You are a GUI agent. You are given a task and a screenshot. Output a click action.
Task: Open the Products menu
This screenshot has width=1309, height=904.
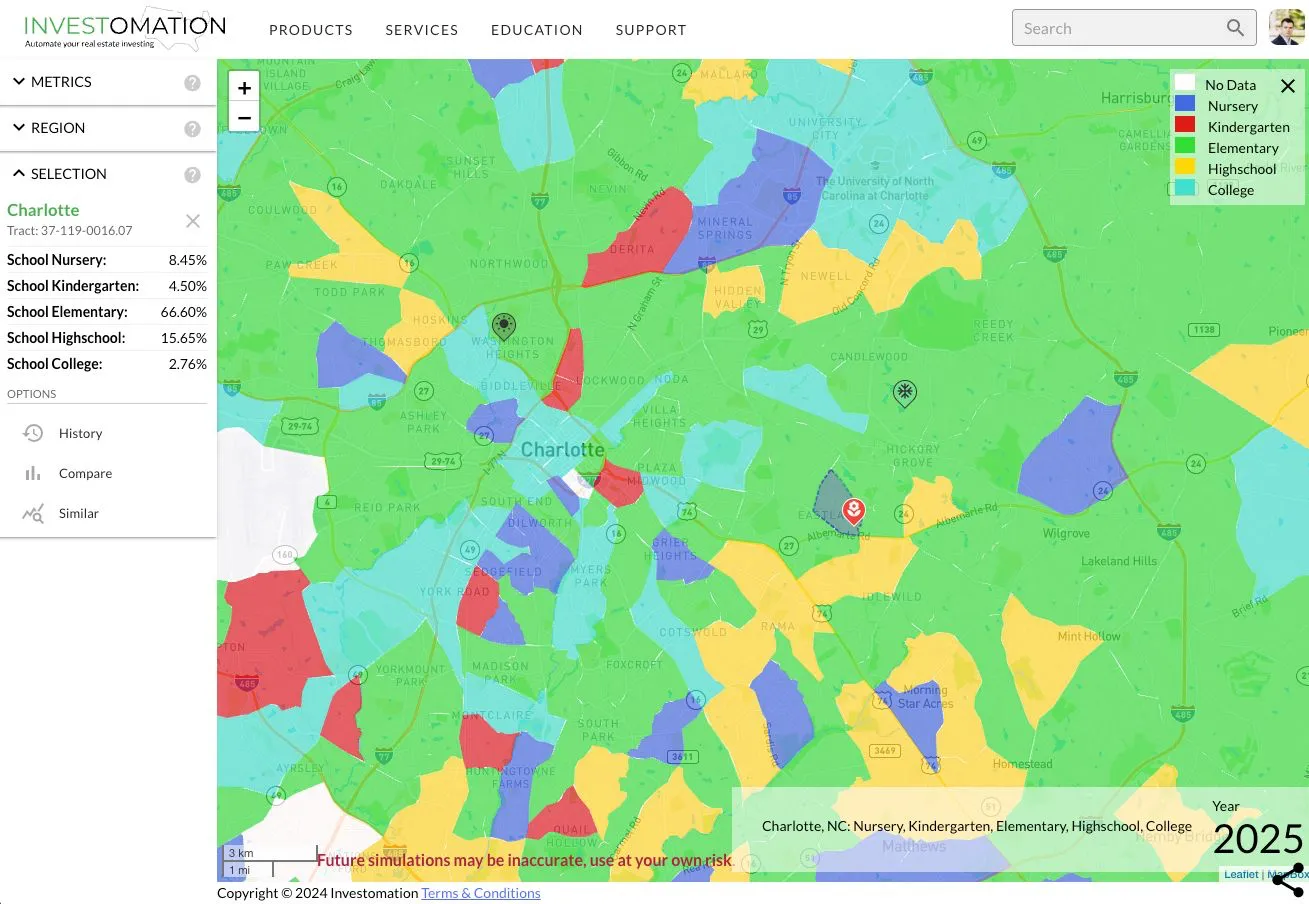click(x=311, y=30)
